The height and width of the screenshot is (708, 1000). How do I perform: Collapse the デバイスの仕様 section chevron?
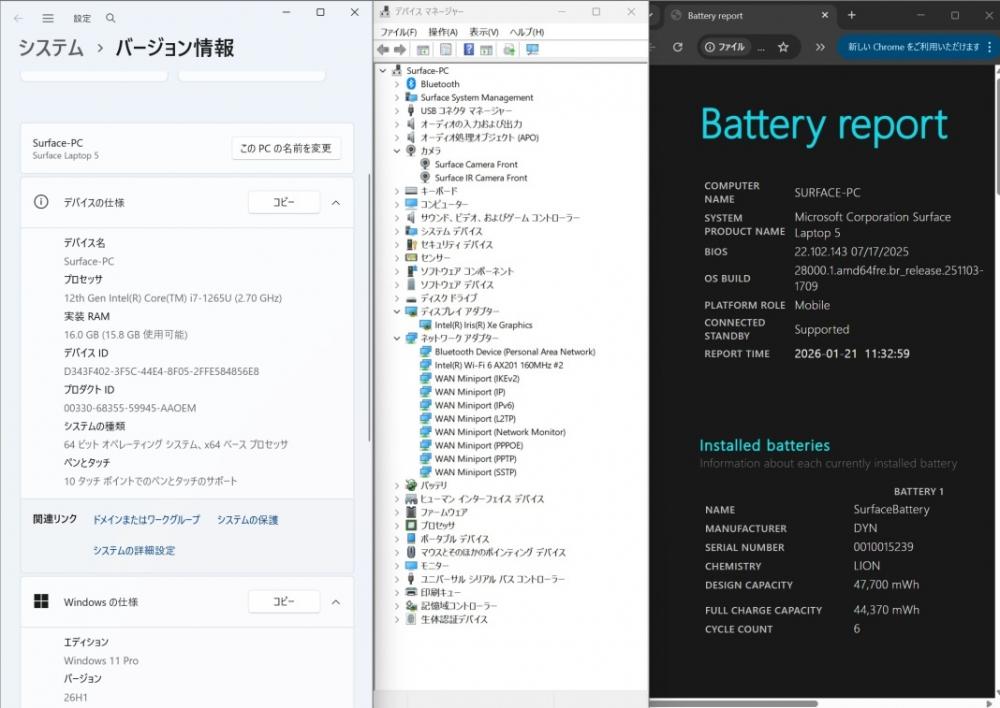336,202
